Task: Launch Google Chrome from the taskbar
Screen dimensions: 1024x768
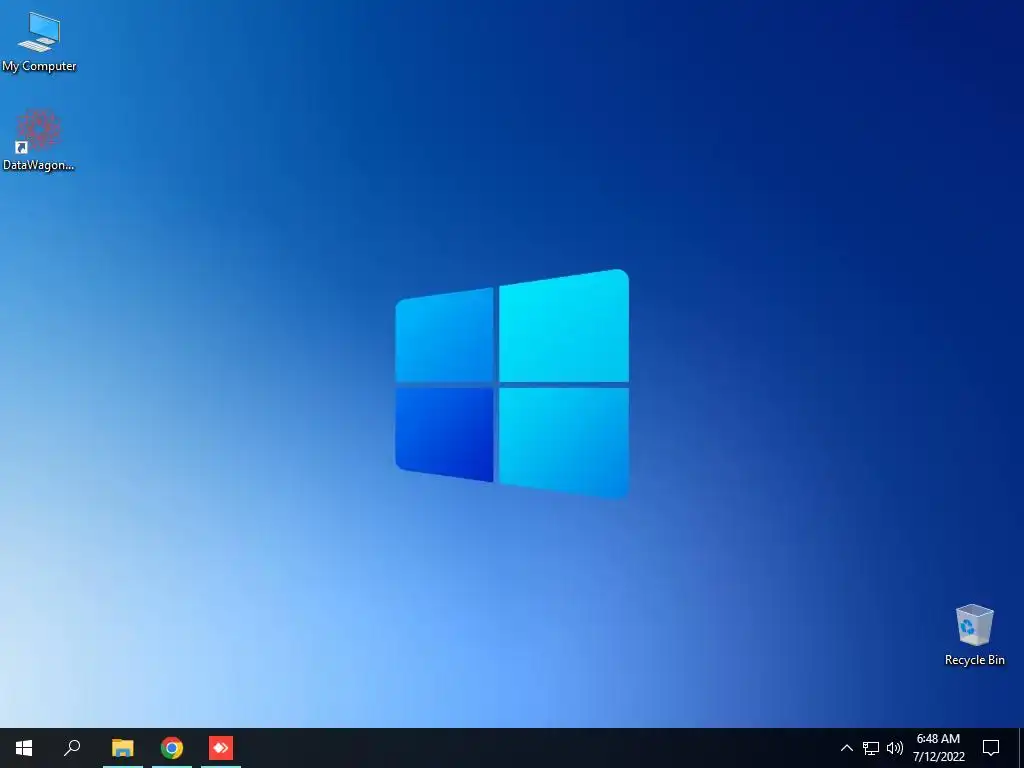Action: pos(172,748)
